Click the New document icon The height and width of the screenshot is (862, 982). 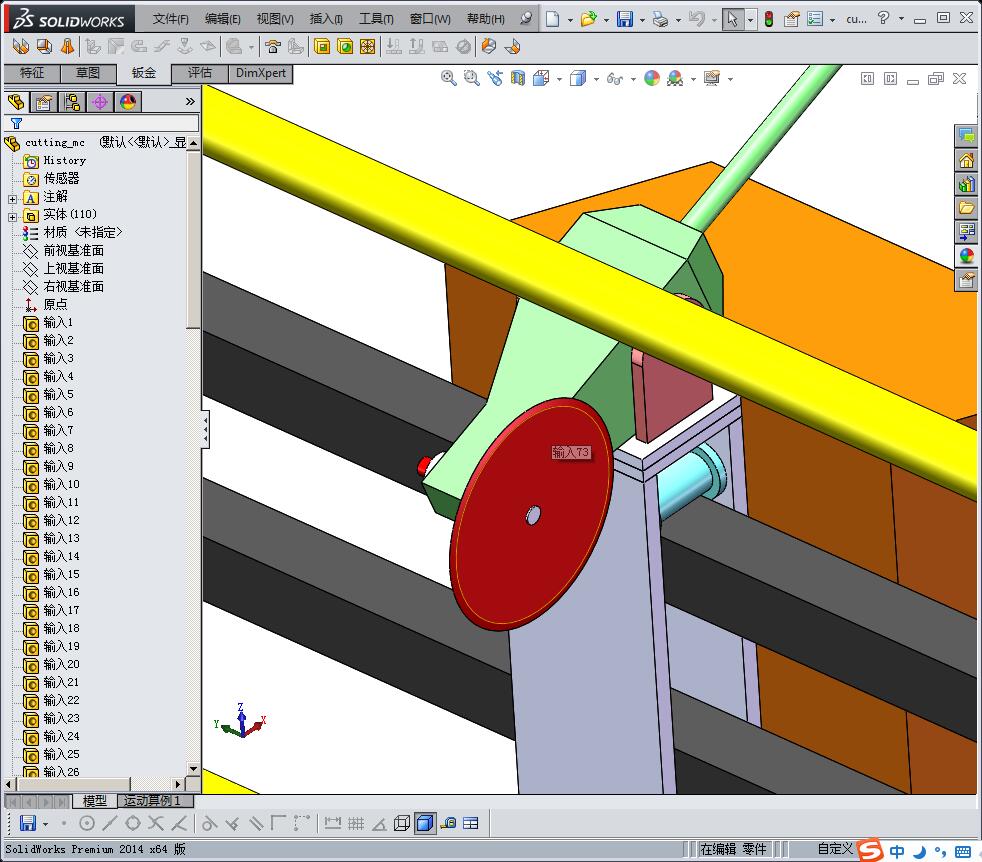pos(552,19)
